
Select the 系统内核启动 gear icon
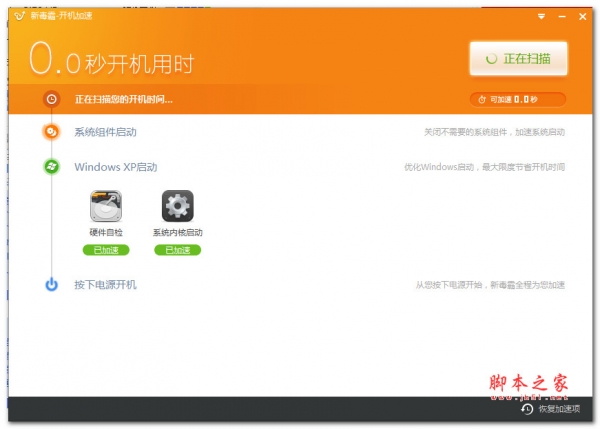(178, 206)
